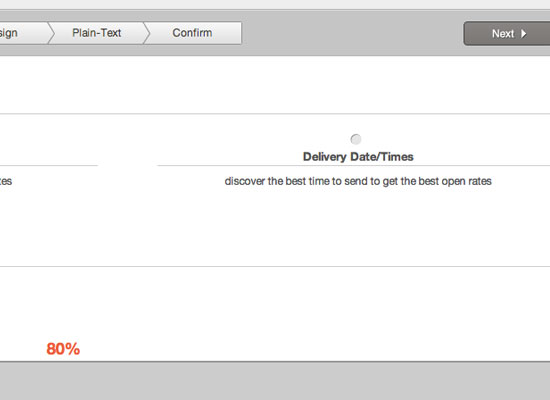Click the divider line left of Delivery Date/Times
The width and height of the screenshot is (550, 400).
(x=49, y=165)
